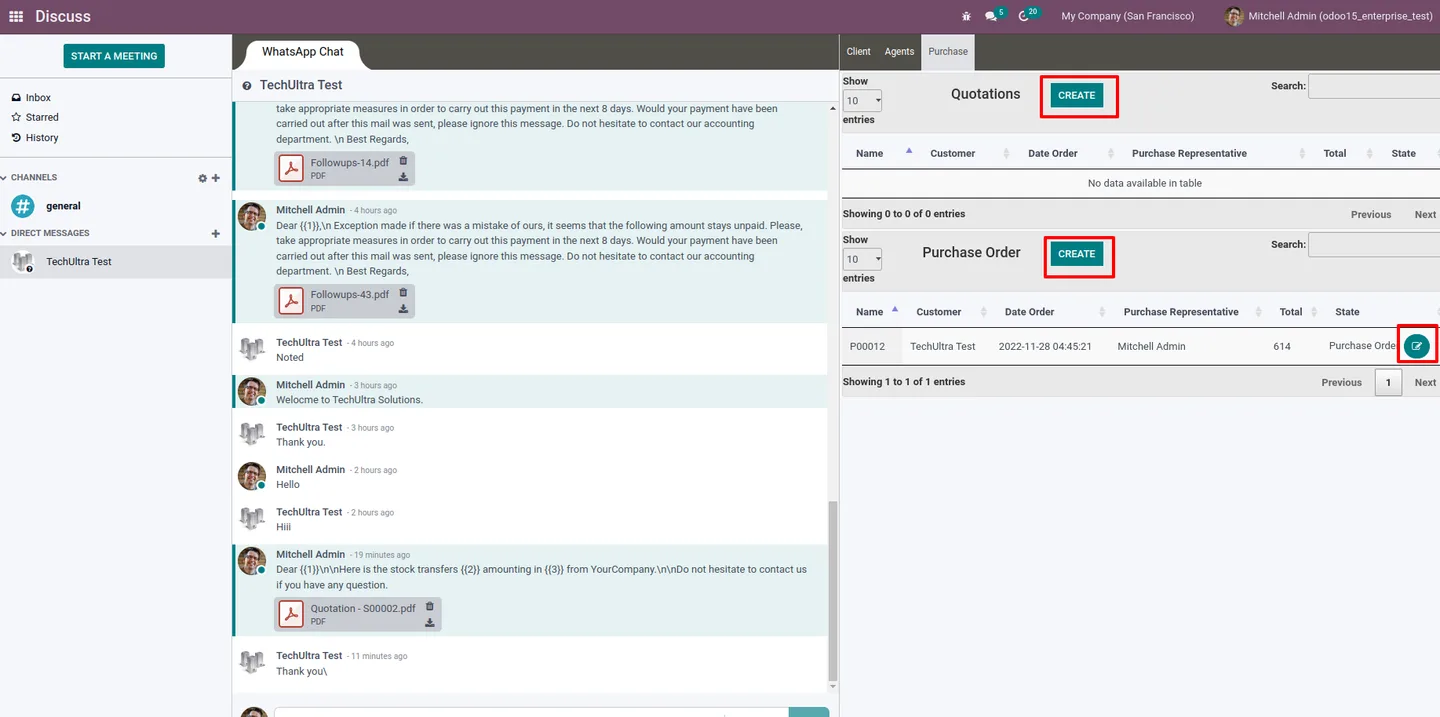Select page 1 in Purchase Order pagination
Screen dimensions: 1440x717
point(1388,382)
